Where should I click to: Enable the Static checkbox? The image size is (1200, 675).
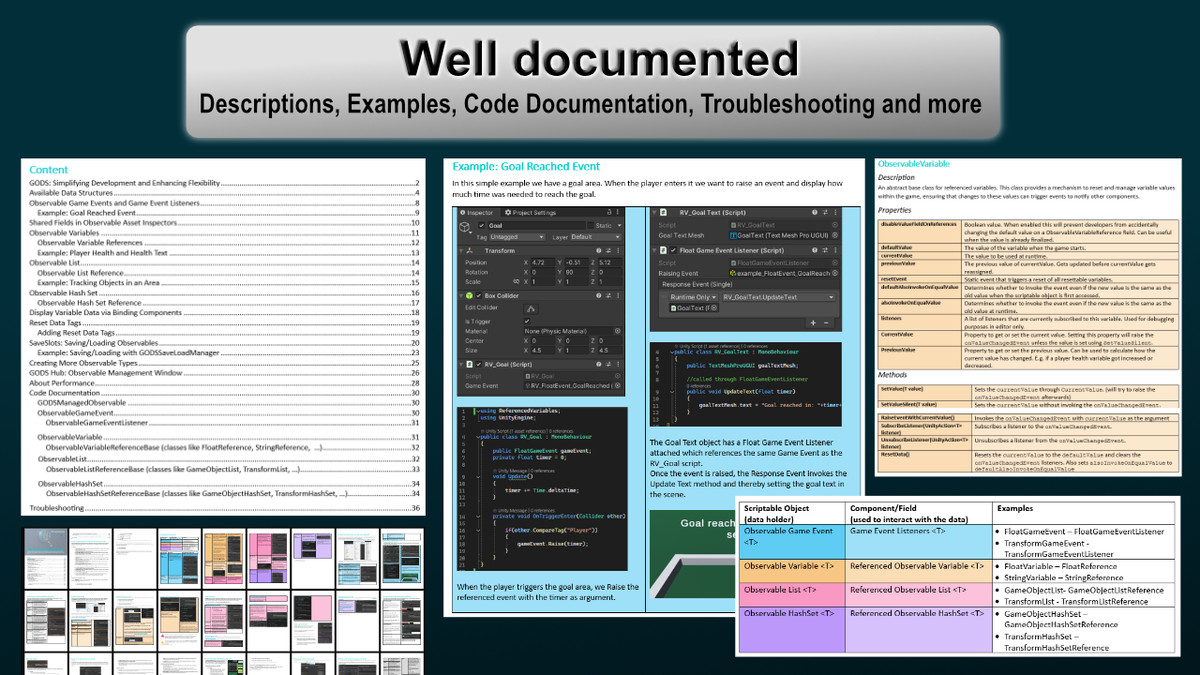coord(590,225)
